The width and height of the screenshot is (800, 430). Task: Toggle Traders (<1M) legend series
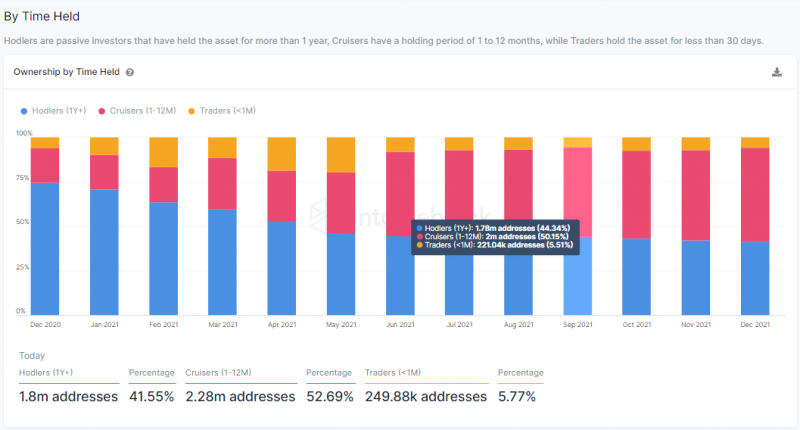pyautogui.click(x=222, y=111)
